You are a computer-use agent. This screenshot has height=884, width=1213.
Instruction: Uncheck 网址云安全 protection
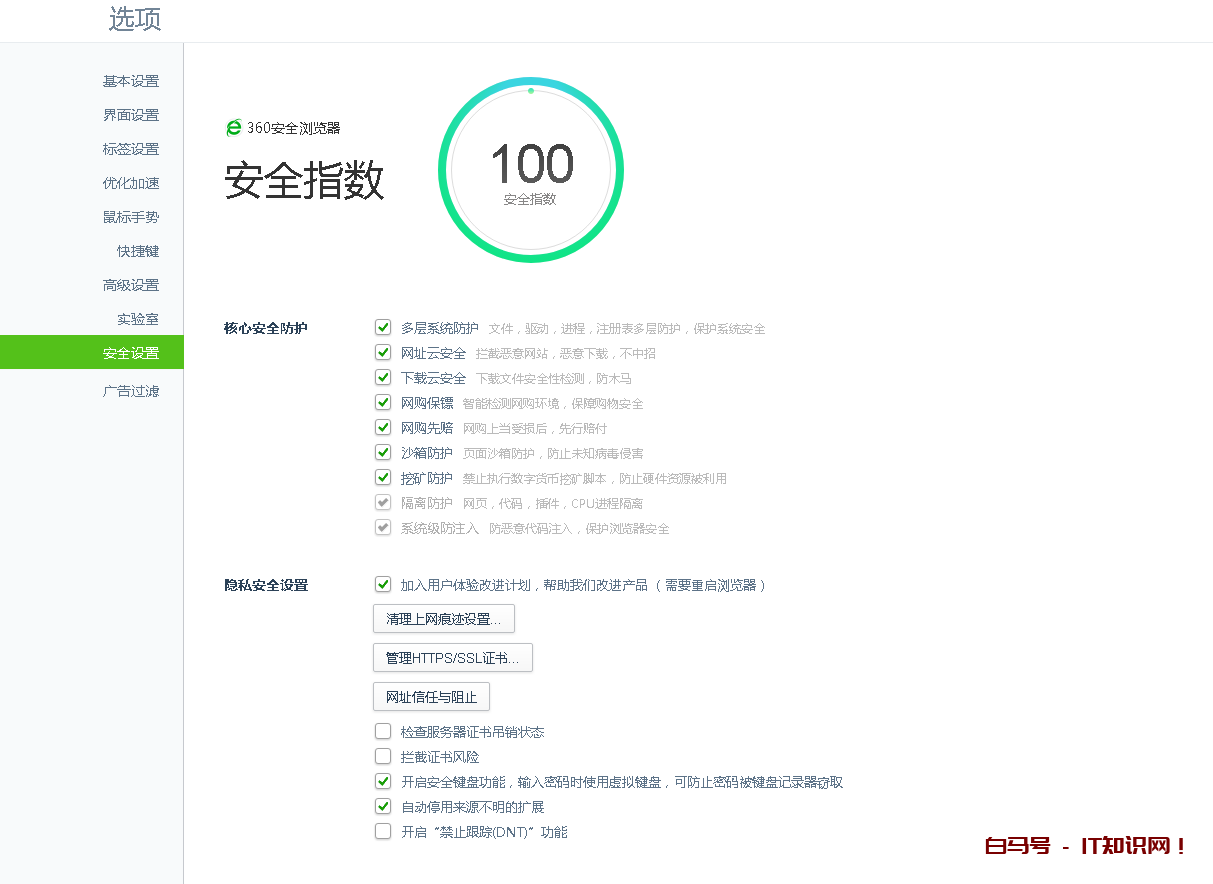click(x=383, y=353)
